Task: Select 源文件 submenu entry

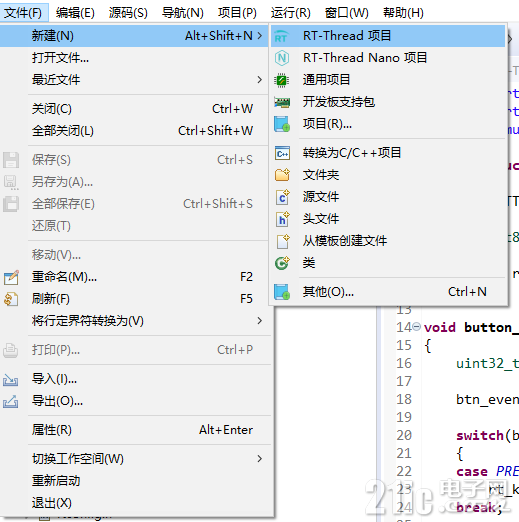Action: 388,197
